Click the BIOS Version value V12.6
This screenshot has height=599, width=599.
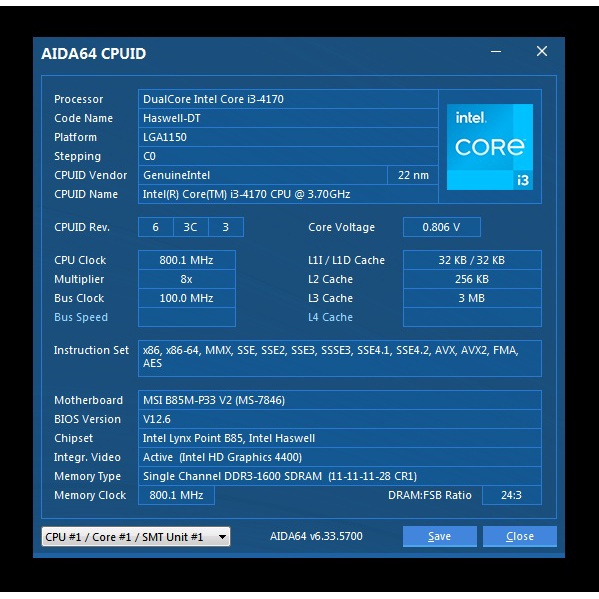340,419
